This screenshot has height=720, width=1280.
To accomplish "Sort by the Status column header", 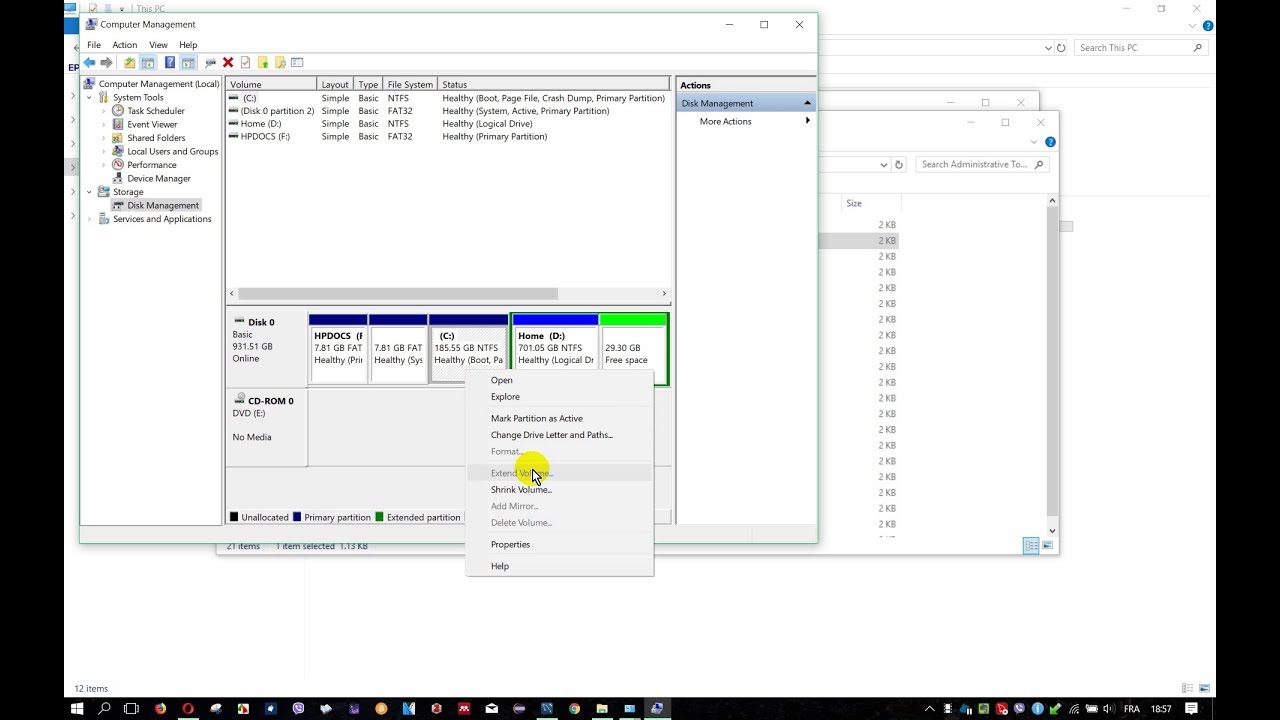I will point(554,85).
